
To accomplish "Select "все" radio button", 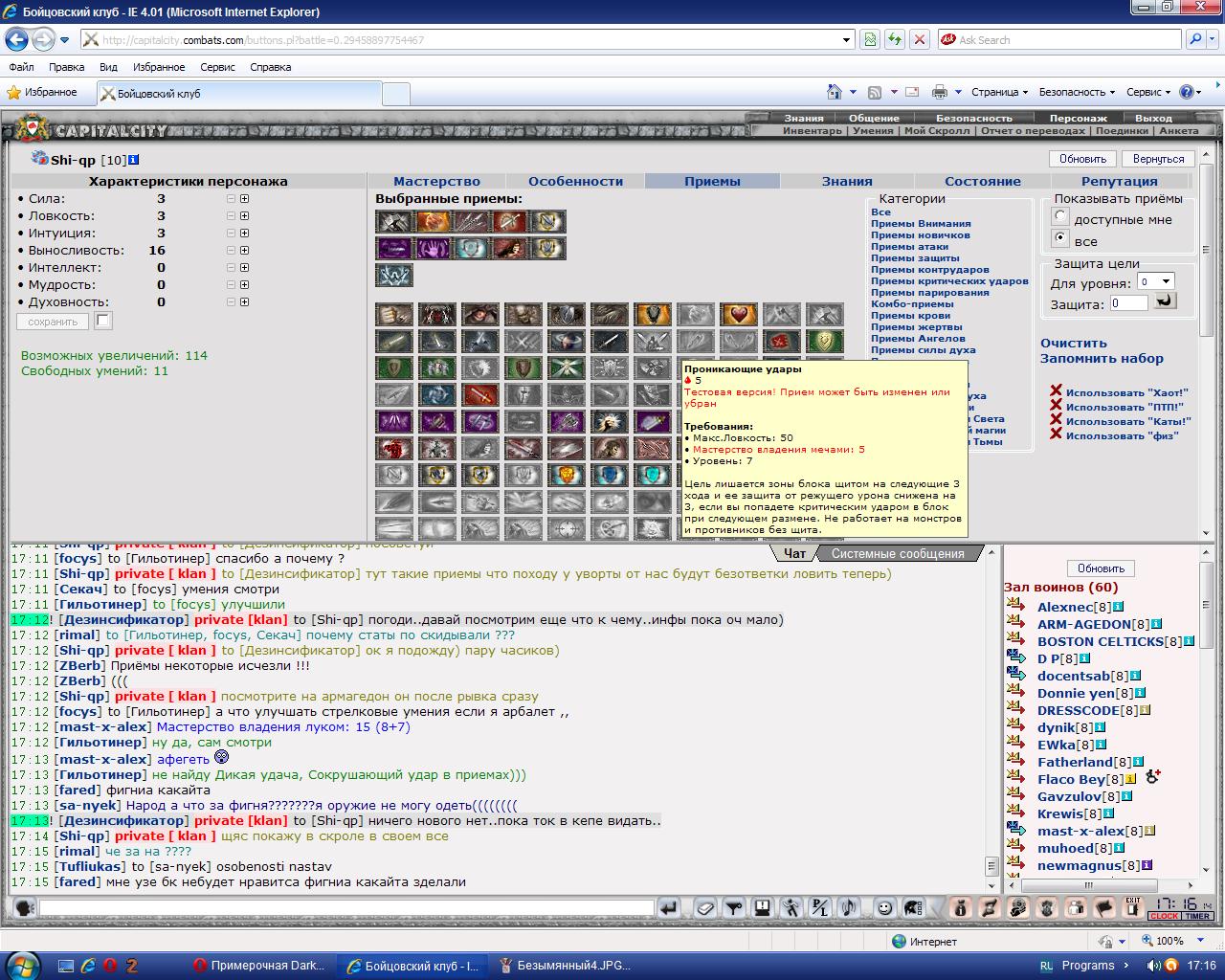I will point(1059,238).
